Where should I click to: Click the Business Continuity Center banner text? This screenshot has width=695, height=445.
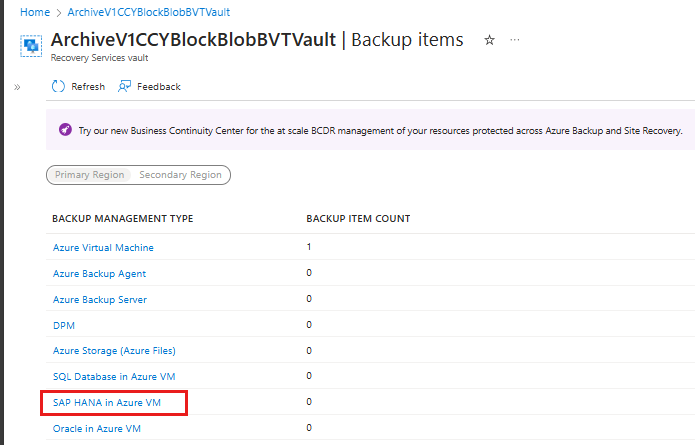(380, 131)
